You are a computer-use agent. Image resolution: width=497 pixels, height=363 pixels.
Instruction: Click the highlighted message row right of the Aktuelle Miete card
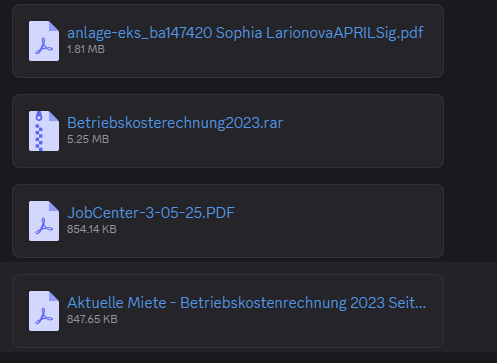pos(470,307)
